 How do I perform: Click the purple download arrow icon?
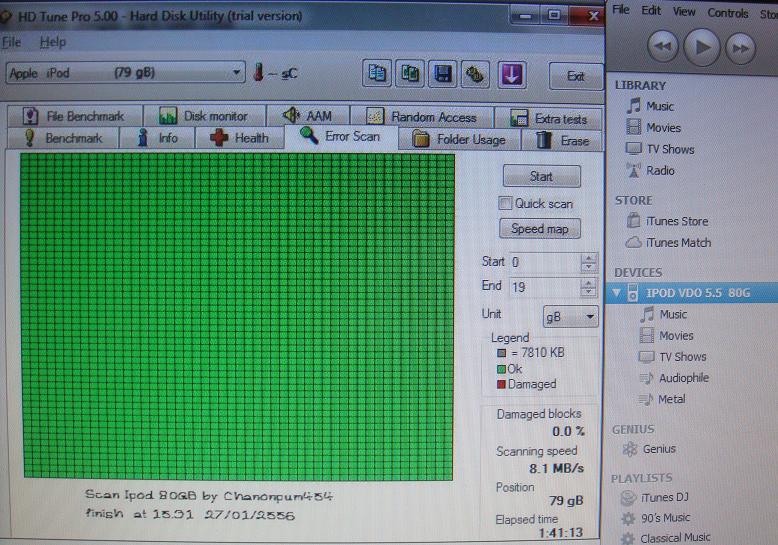click(x=512, y=75)
